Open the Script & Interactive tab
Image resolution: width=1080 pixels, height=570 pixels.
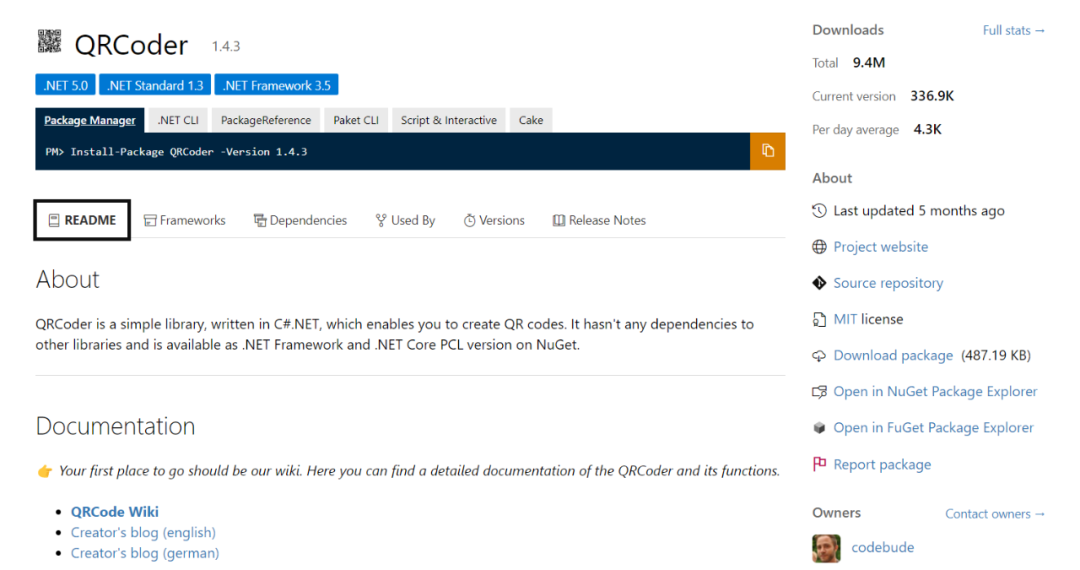(448, 120)
